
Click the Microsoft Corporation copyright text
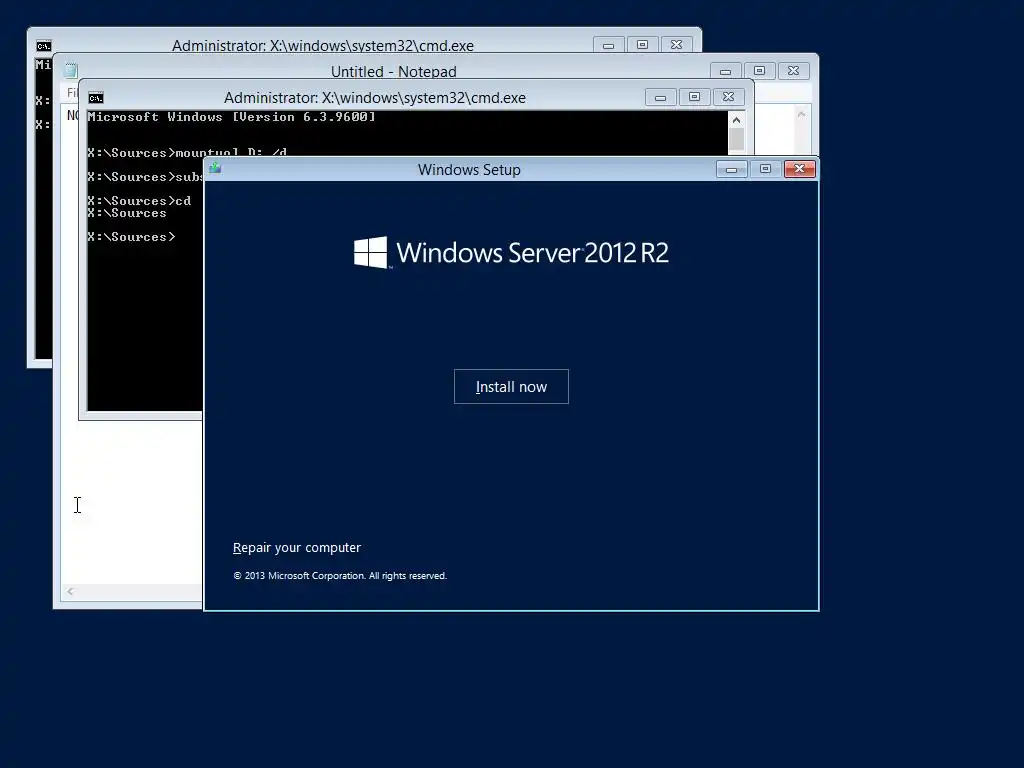click(340, 576)
